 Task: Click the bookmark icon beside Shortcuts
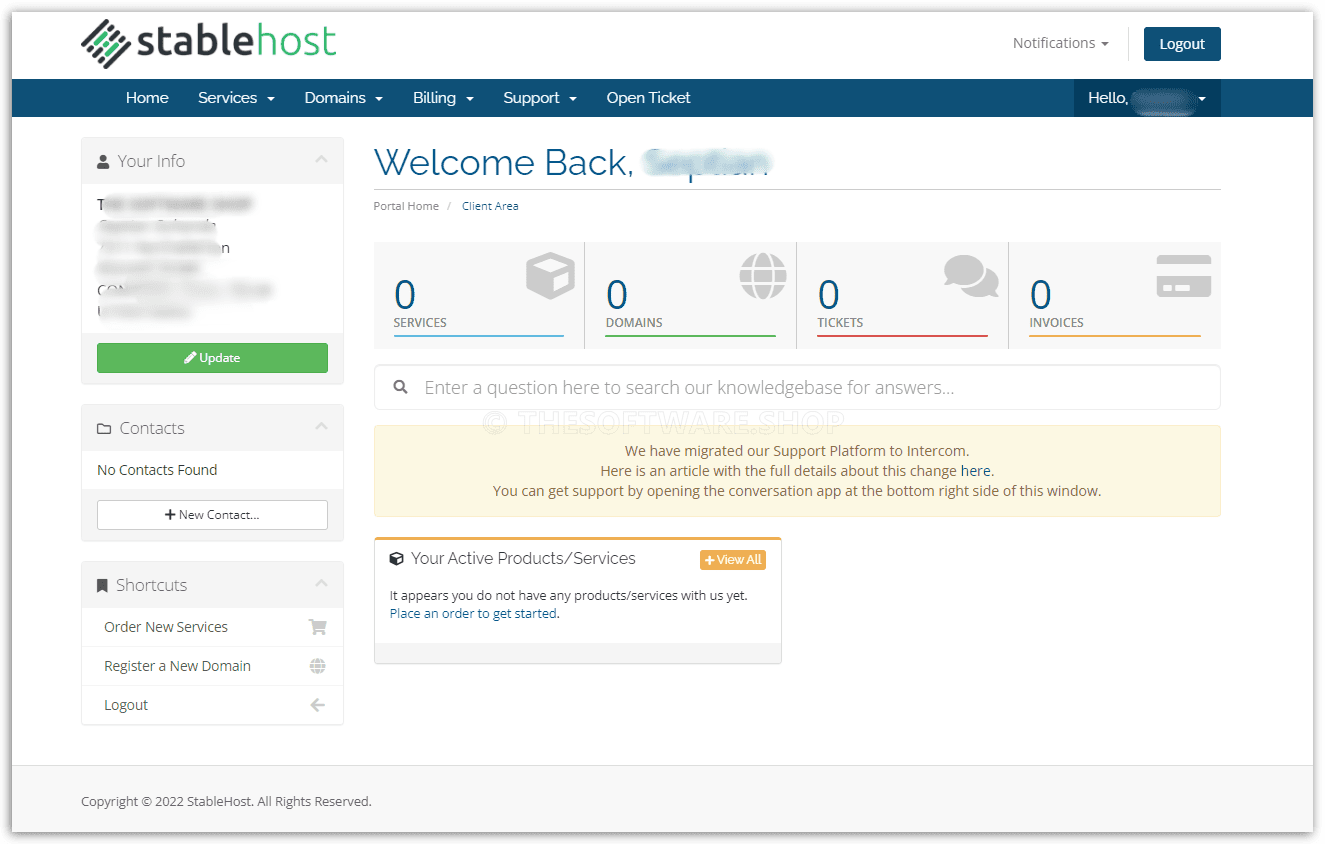(x=102, y=586)
